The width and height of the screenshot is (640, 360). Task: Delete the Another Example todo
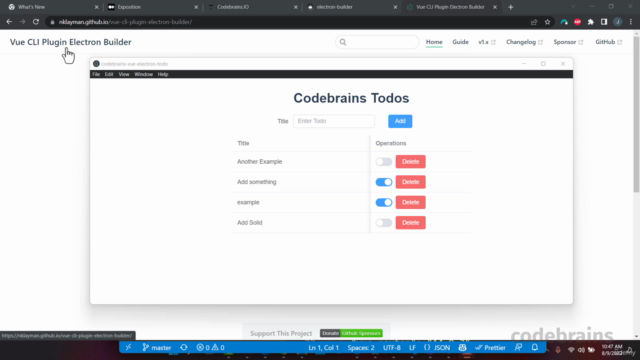point(411,162)
